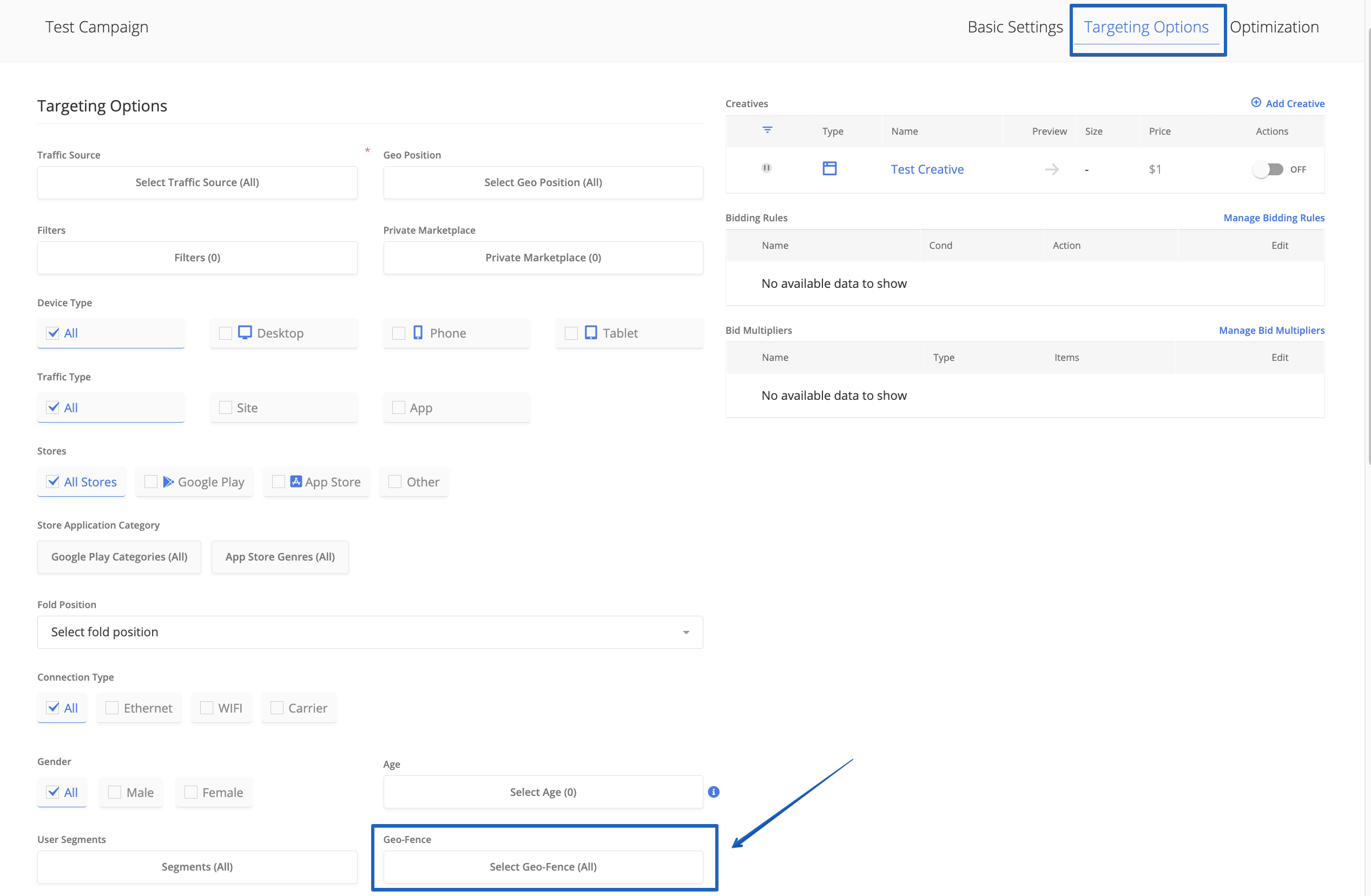1371x896 pixels.
Task: Switch to the Basic Settings tab
Action: click(x=1014, y=27)
